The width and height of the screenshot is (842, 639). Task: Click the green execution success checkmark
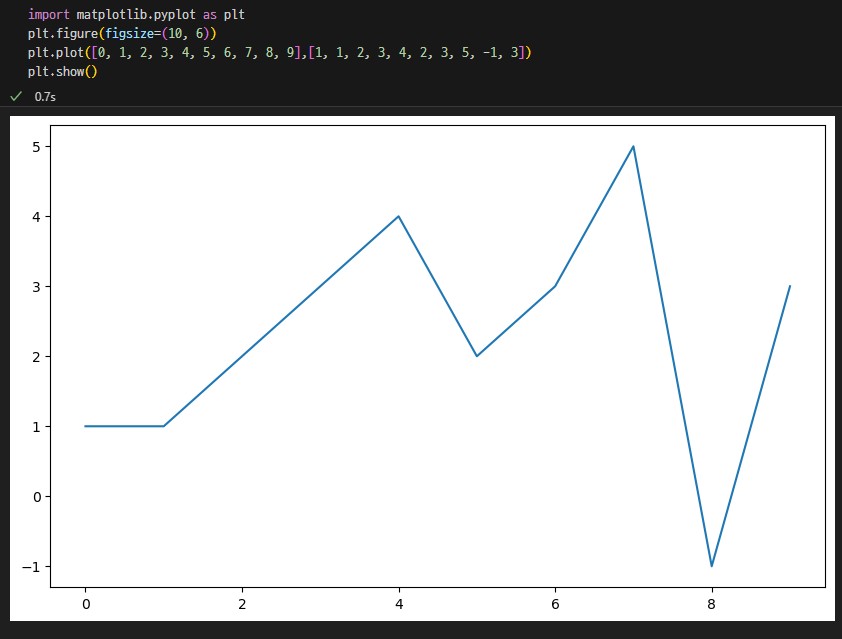[16, 96]
